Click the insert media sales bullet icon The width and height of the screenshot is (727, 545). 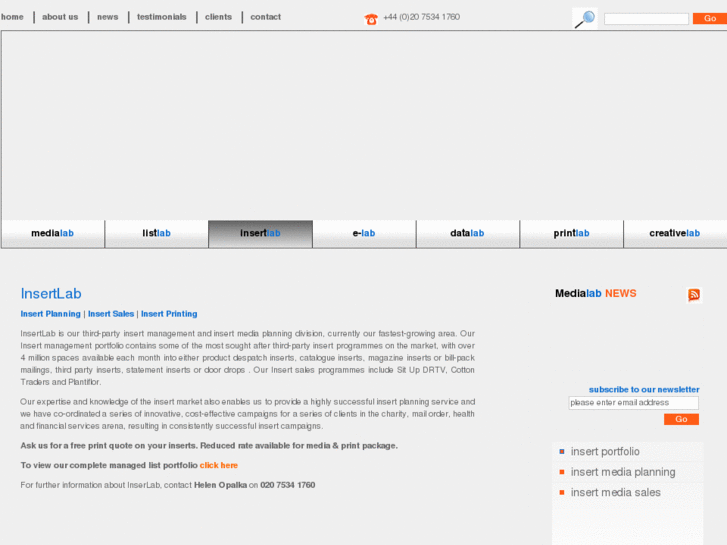(562, 492)
